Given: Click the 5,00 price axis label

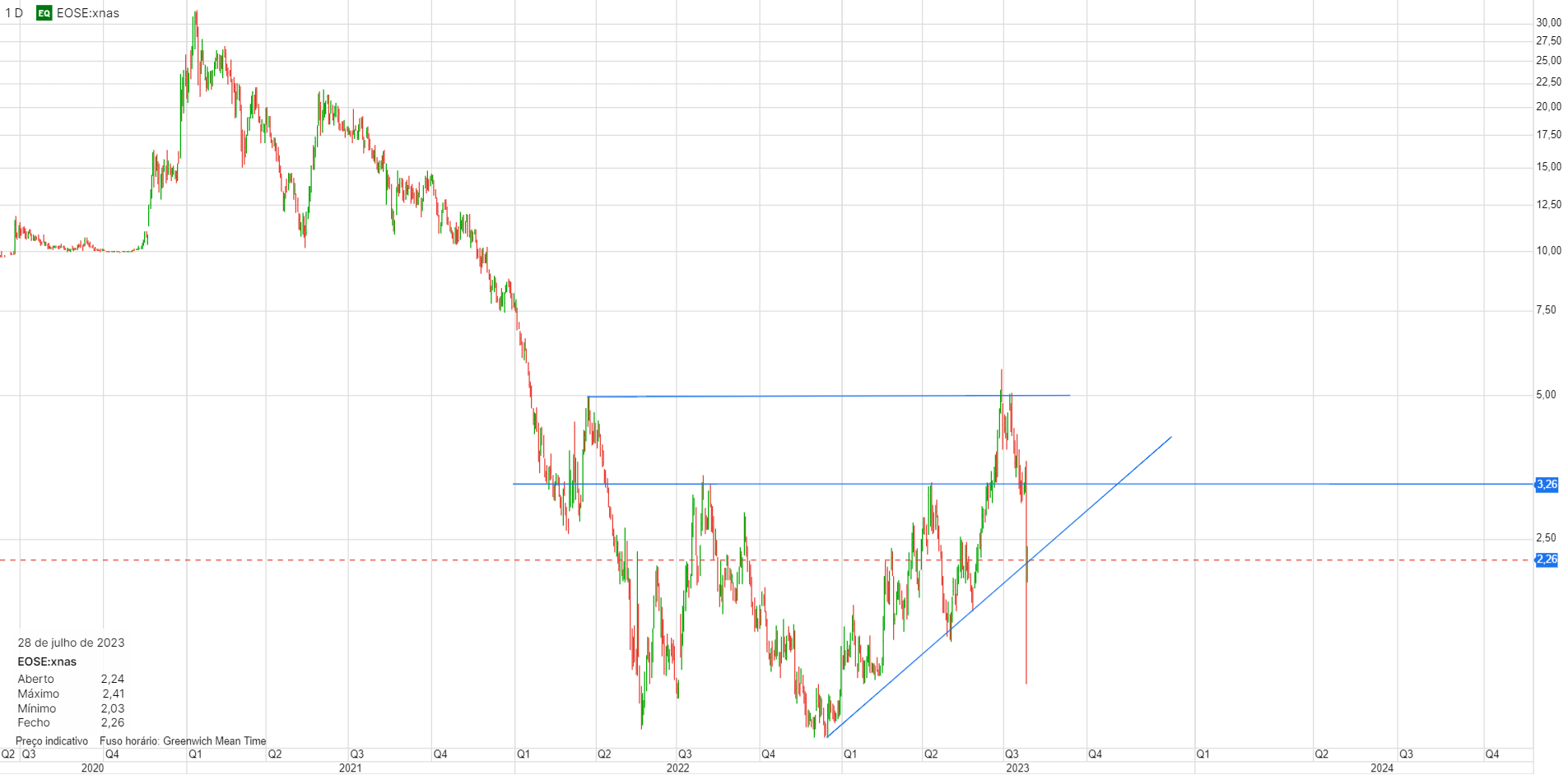Looking at the screenshot, I should tap(1546, 395).
